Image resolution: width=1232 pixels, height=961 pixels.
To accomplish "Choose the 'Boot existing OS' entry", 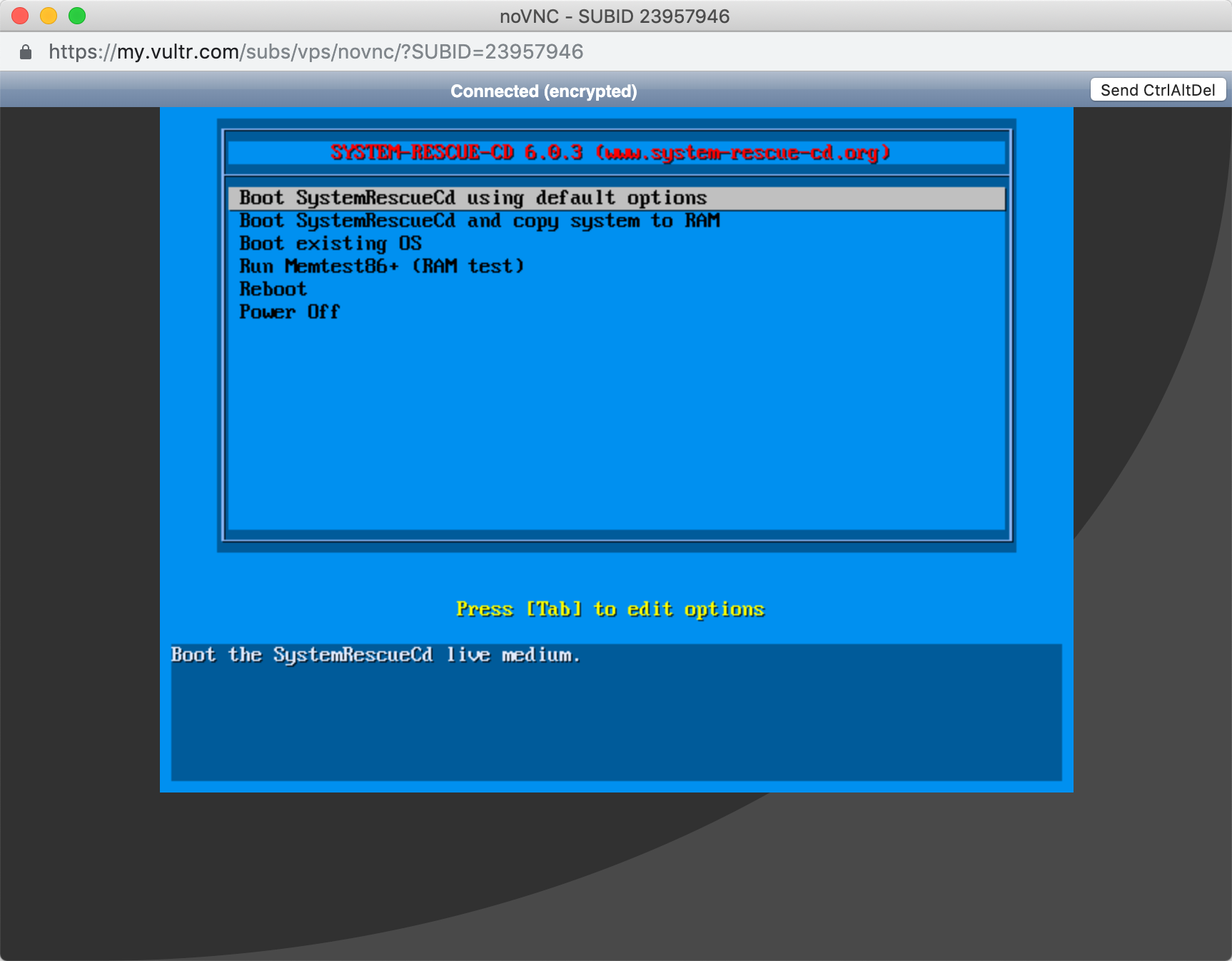I will tap(330, 244).
